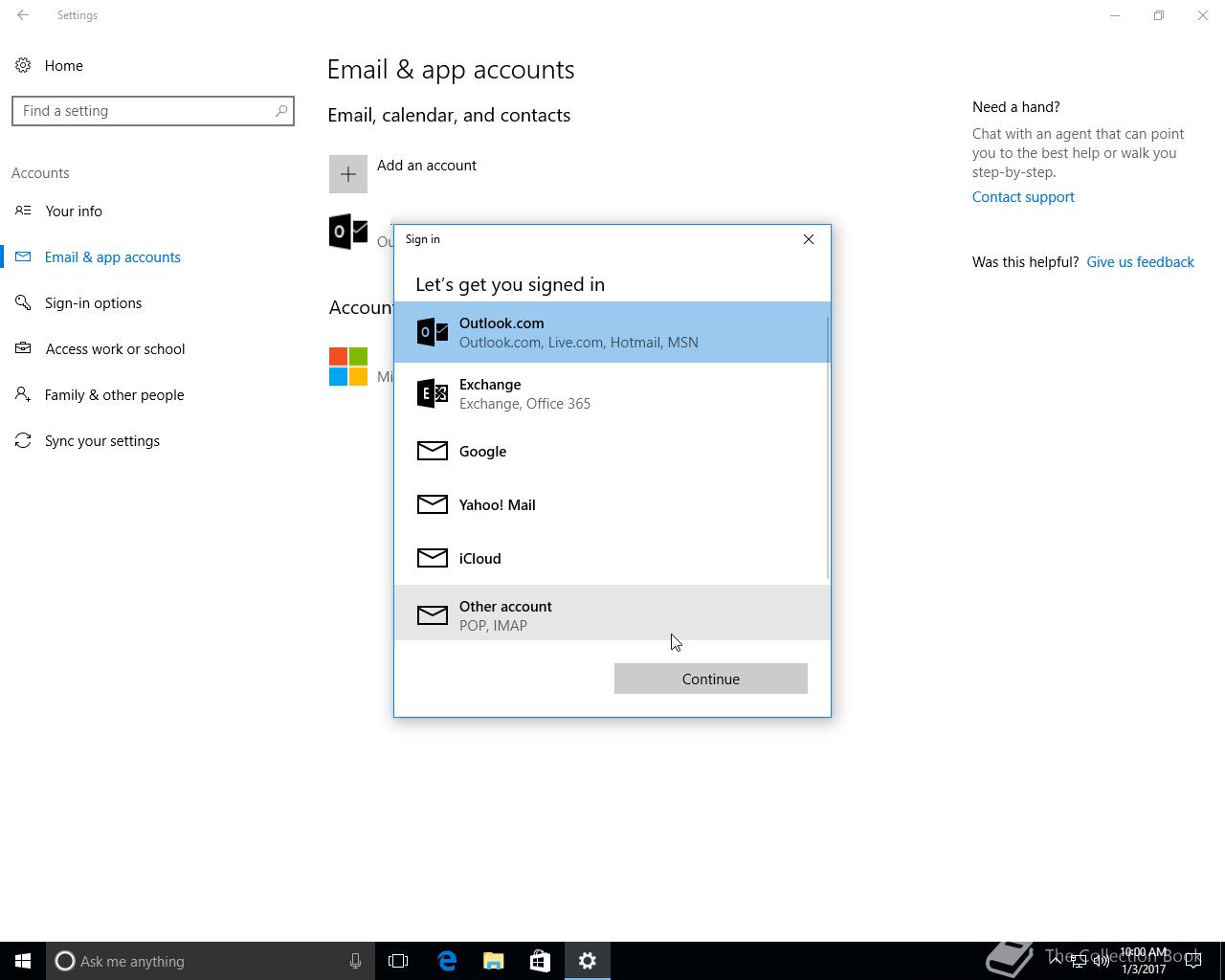Screen dimensions: 1225x980
Task: Select Outlook.com account type
Action: coord(612,332)
